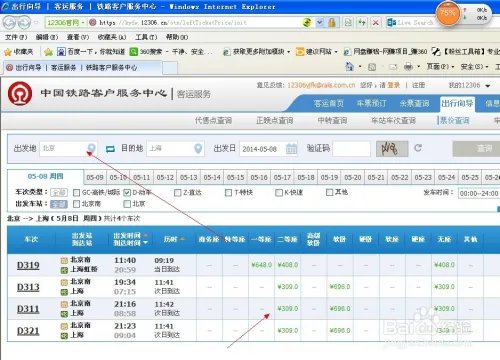Open the 页面(P) dropdown menu
Image resolution: width=500 pixels, height=360 pixels.
440,67
